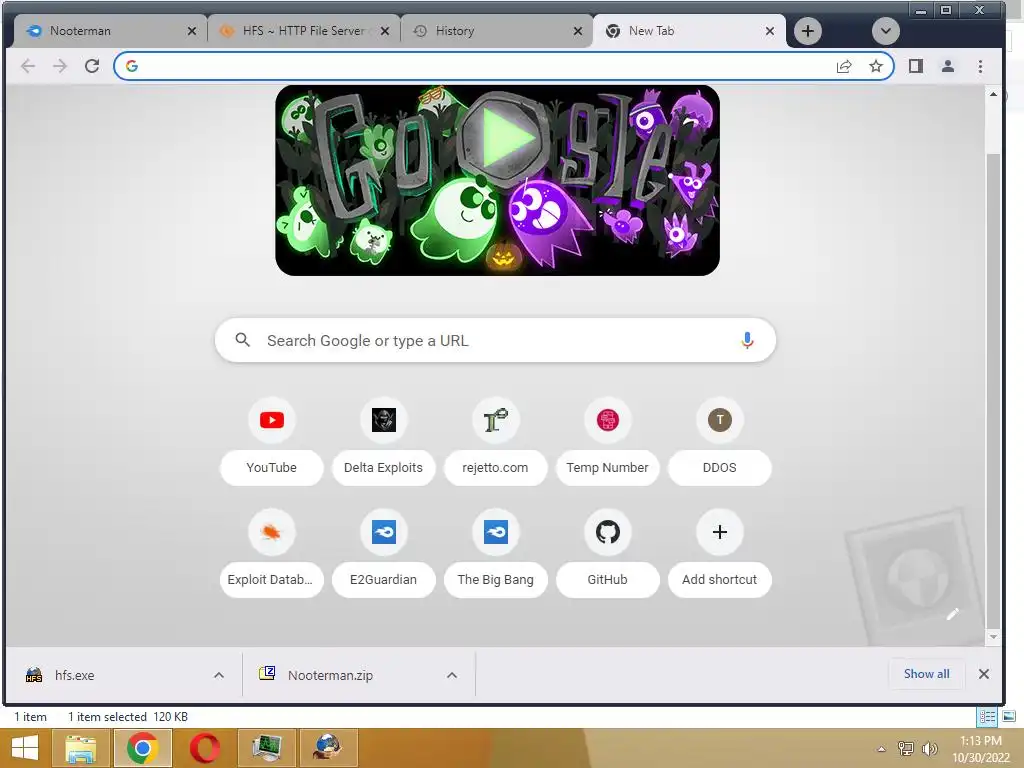This screenshot has width=1024, height=768.
Task: Close the New Tab tab
Action: (770, 31)
